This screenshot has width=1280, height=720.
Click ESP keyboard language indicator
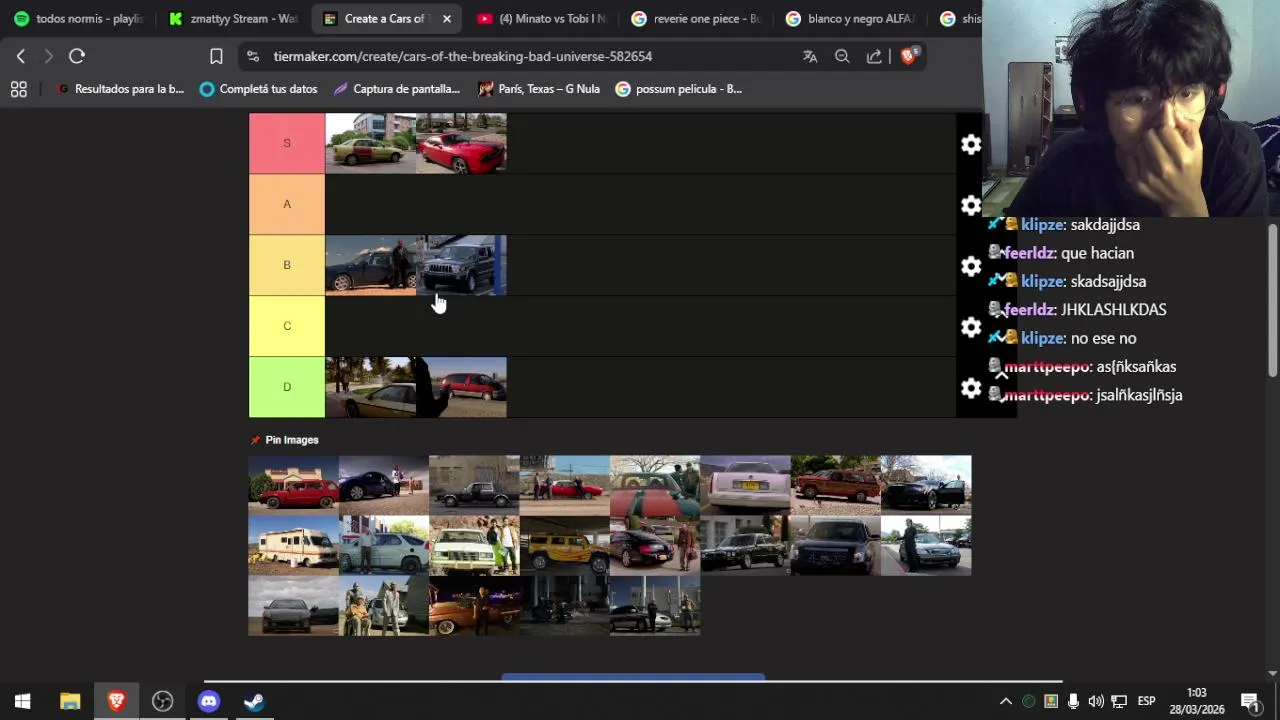(1146, 701)
